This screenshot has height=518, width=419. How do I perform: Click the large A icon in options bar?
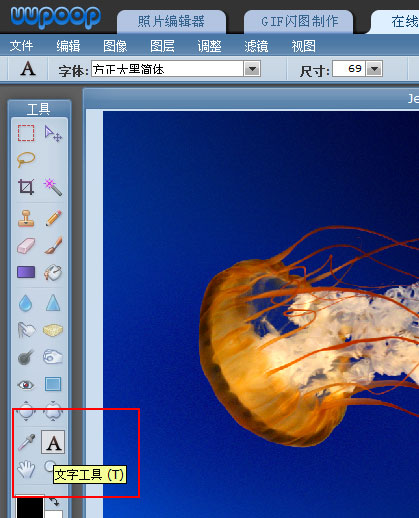[x=28, y=69]
